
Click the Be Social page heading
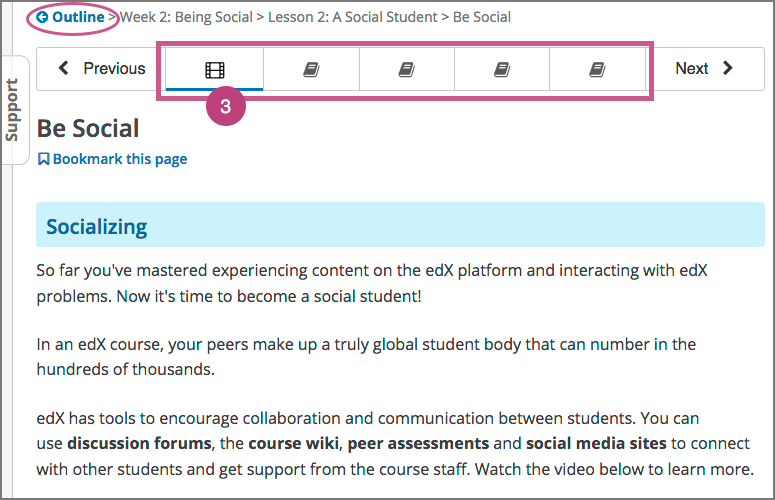pos(88,128)
